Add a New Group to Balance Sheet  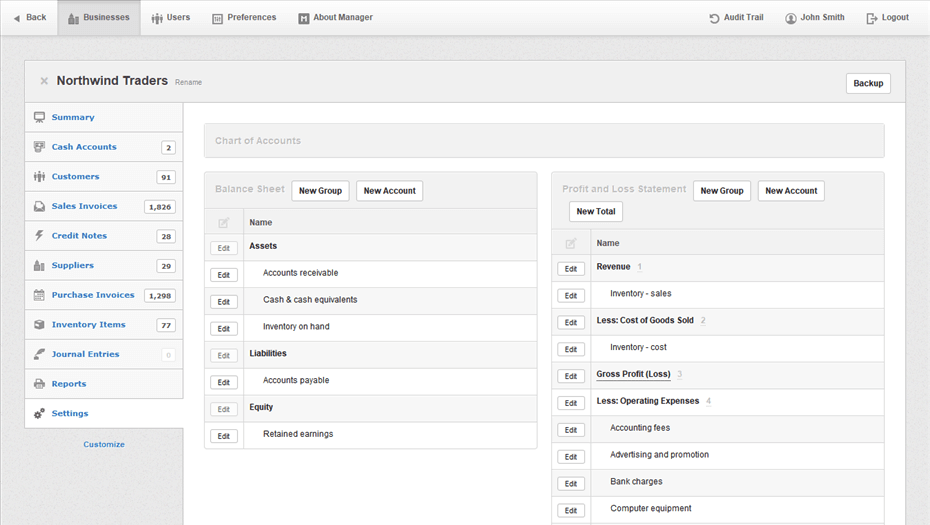click(x=320, y=191)
